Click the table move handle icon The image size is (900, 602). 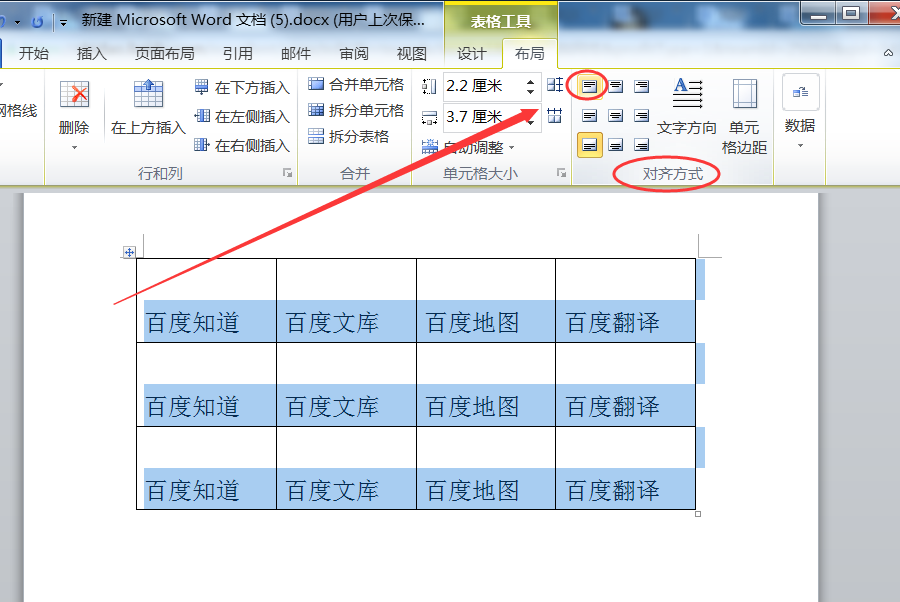[x=129, y=252]
